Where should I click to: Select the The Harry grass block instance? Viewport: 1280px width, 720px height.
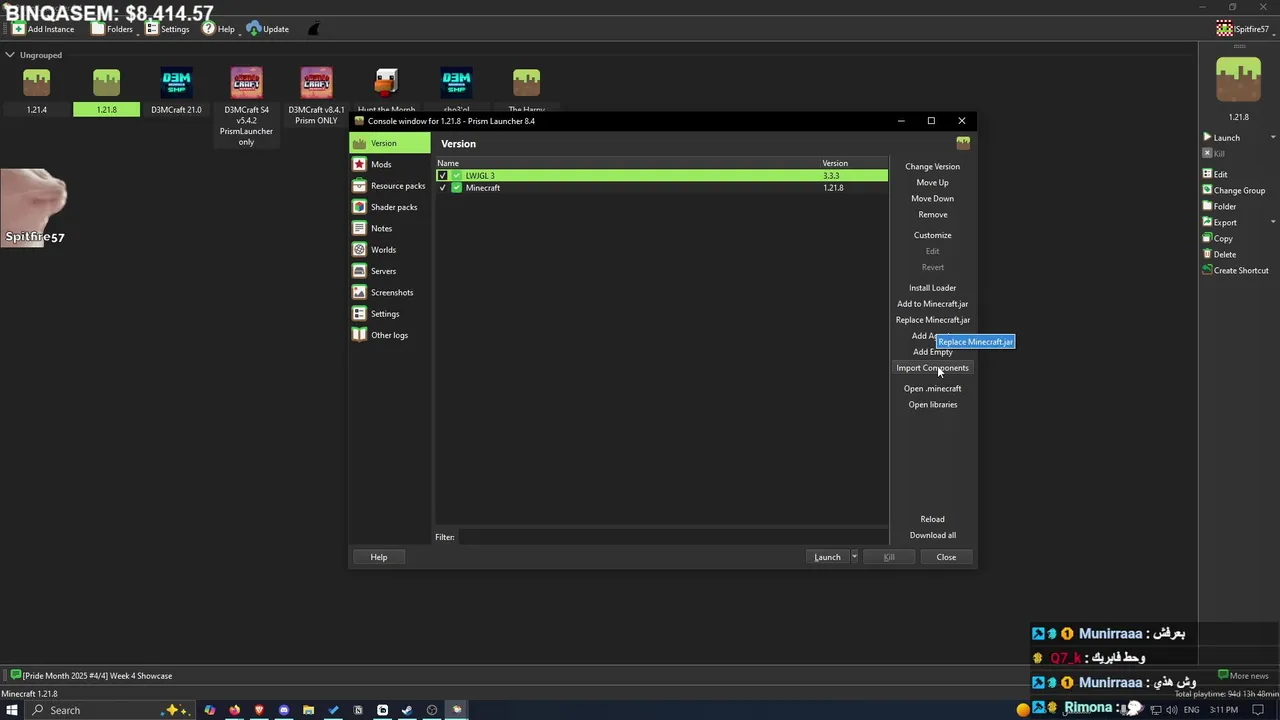[x=526, y=84]
